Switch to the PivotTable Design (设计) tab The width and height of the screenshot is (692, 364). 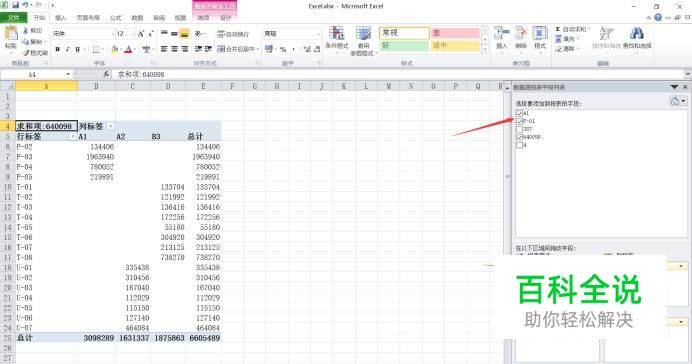tap(226, 18)
